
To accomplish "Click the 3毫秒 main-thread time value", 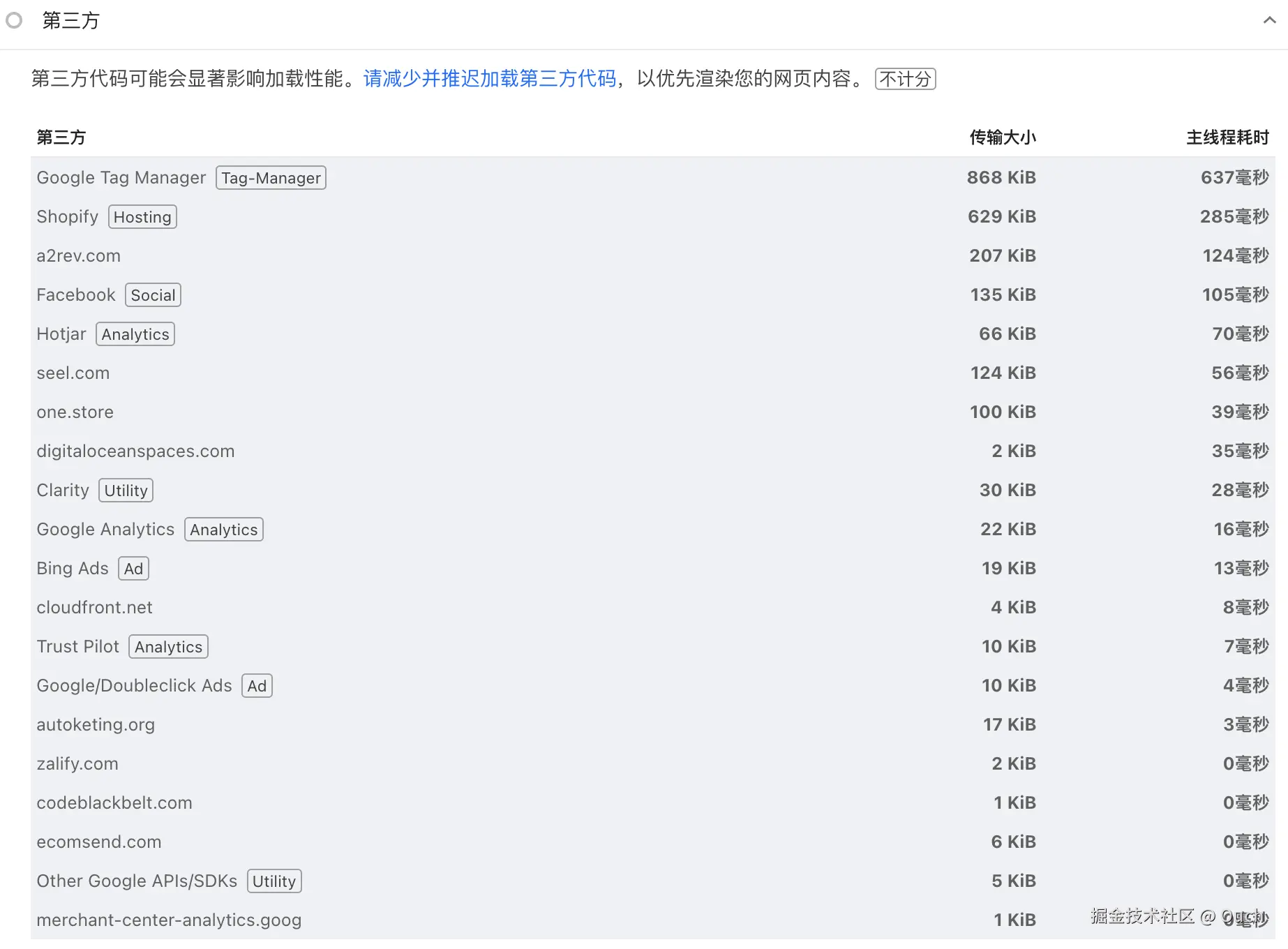I will [1246, 725].
